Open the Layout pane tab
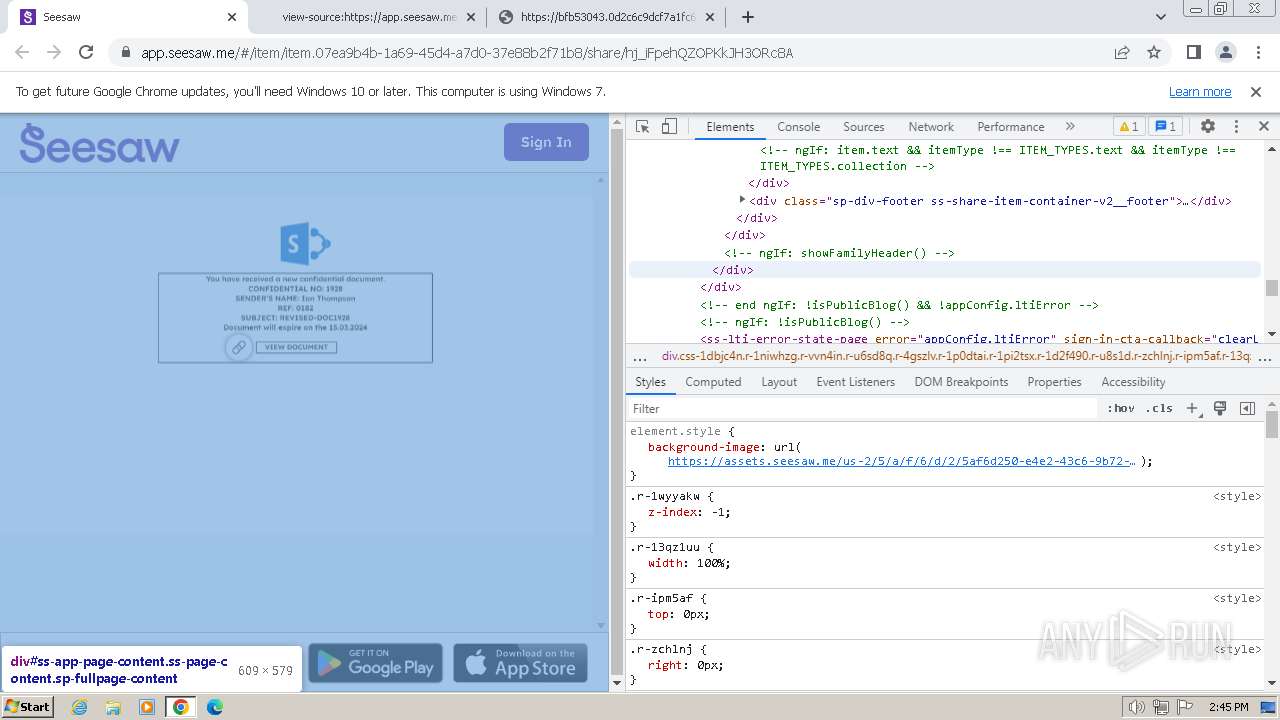This screenshot has height=720, width=1280. click(x=779, y=382)
